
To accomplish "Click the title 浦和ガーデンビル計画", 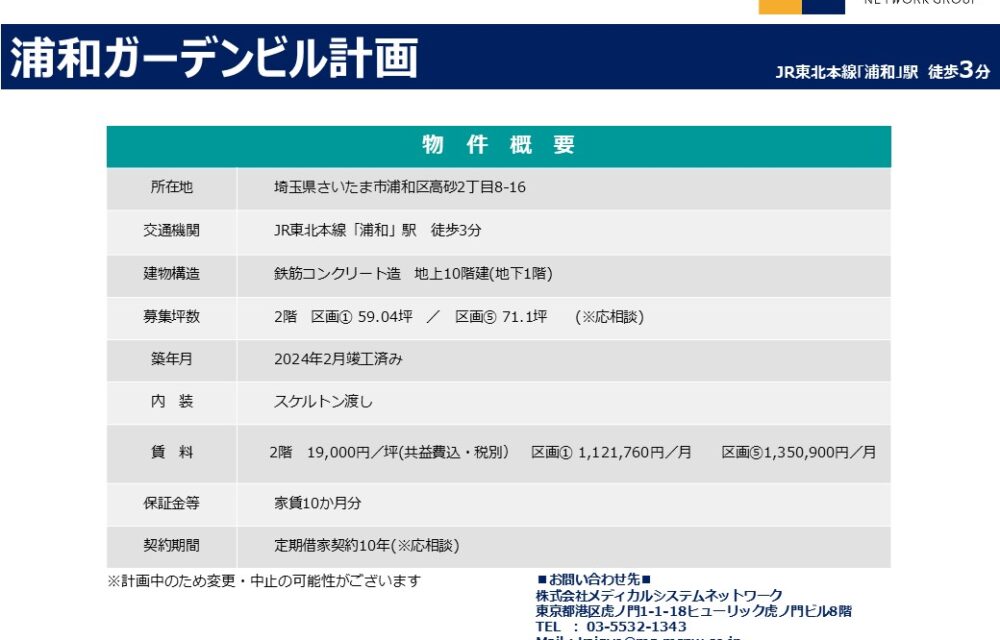I will point(214,58).
